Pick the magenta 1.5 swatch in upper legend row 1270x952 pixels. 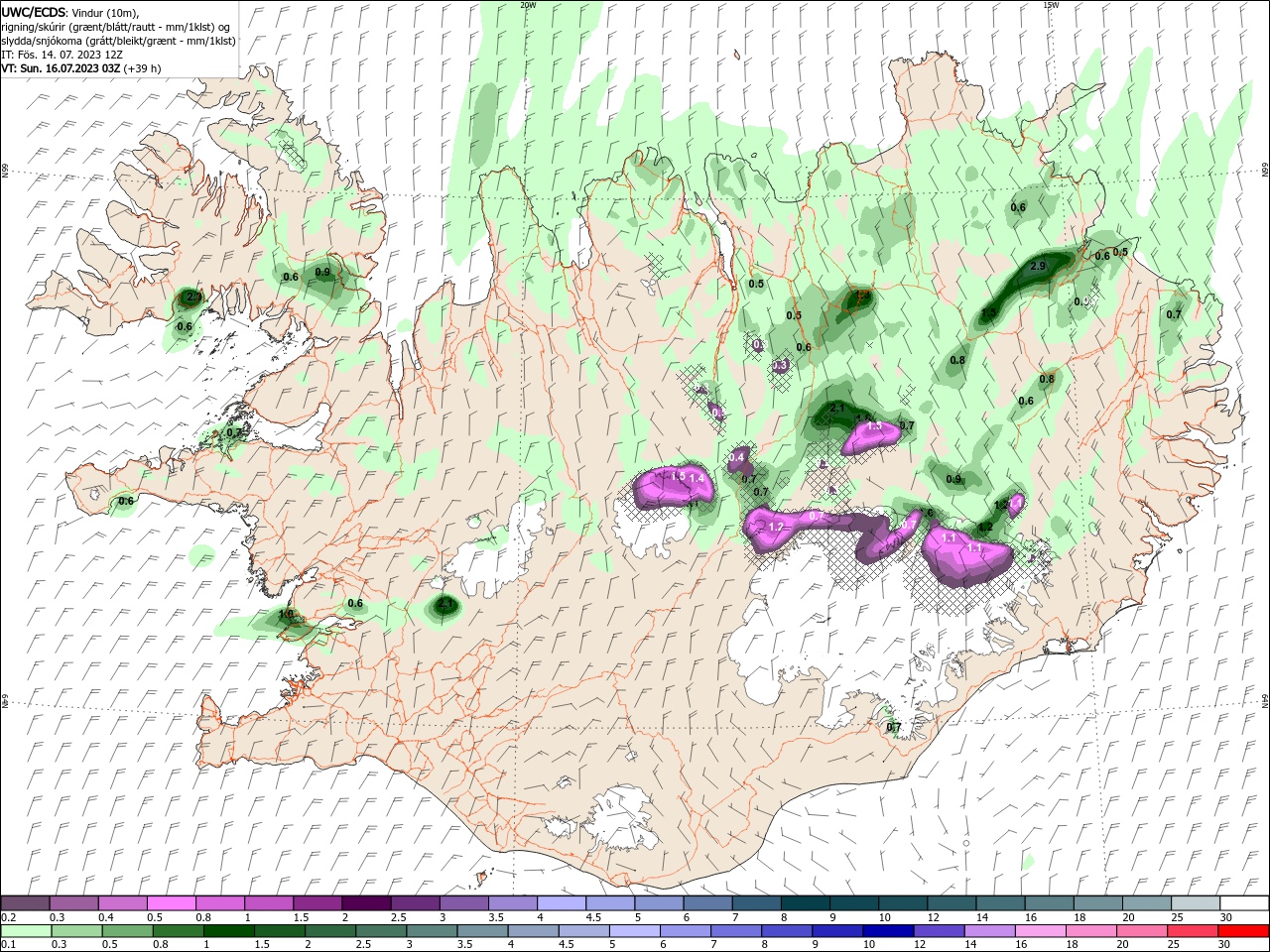317,903
